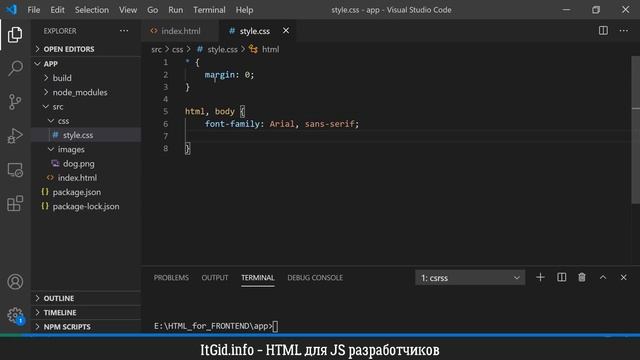Split the terminal panel
This screenshot has width=640, height=360.
pyautogui.click(x=562, y=278)
